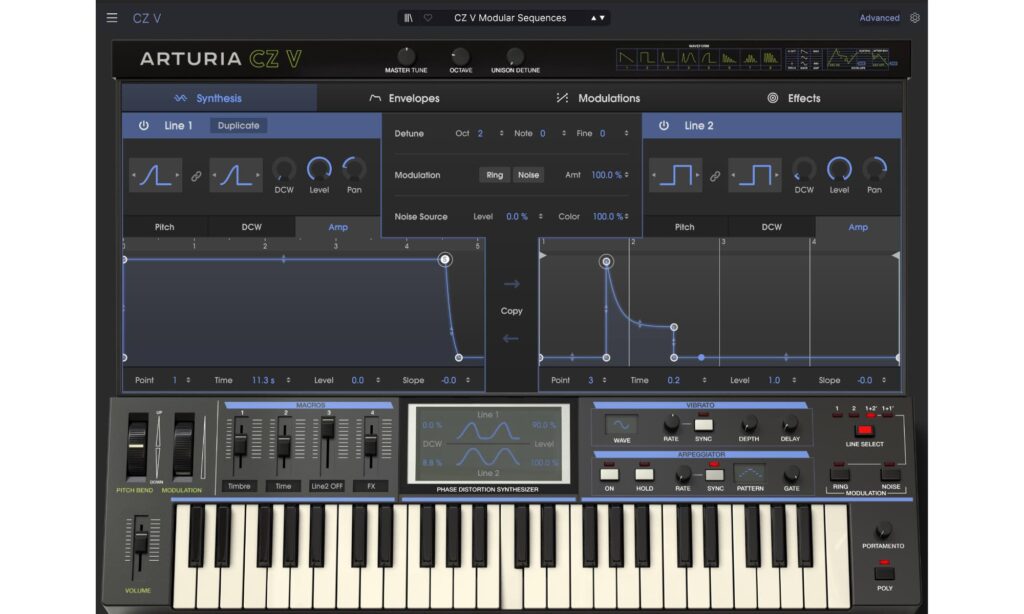Toggle the vibrato Sync switch
1024x614 pixels.
point(703,425)
